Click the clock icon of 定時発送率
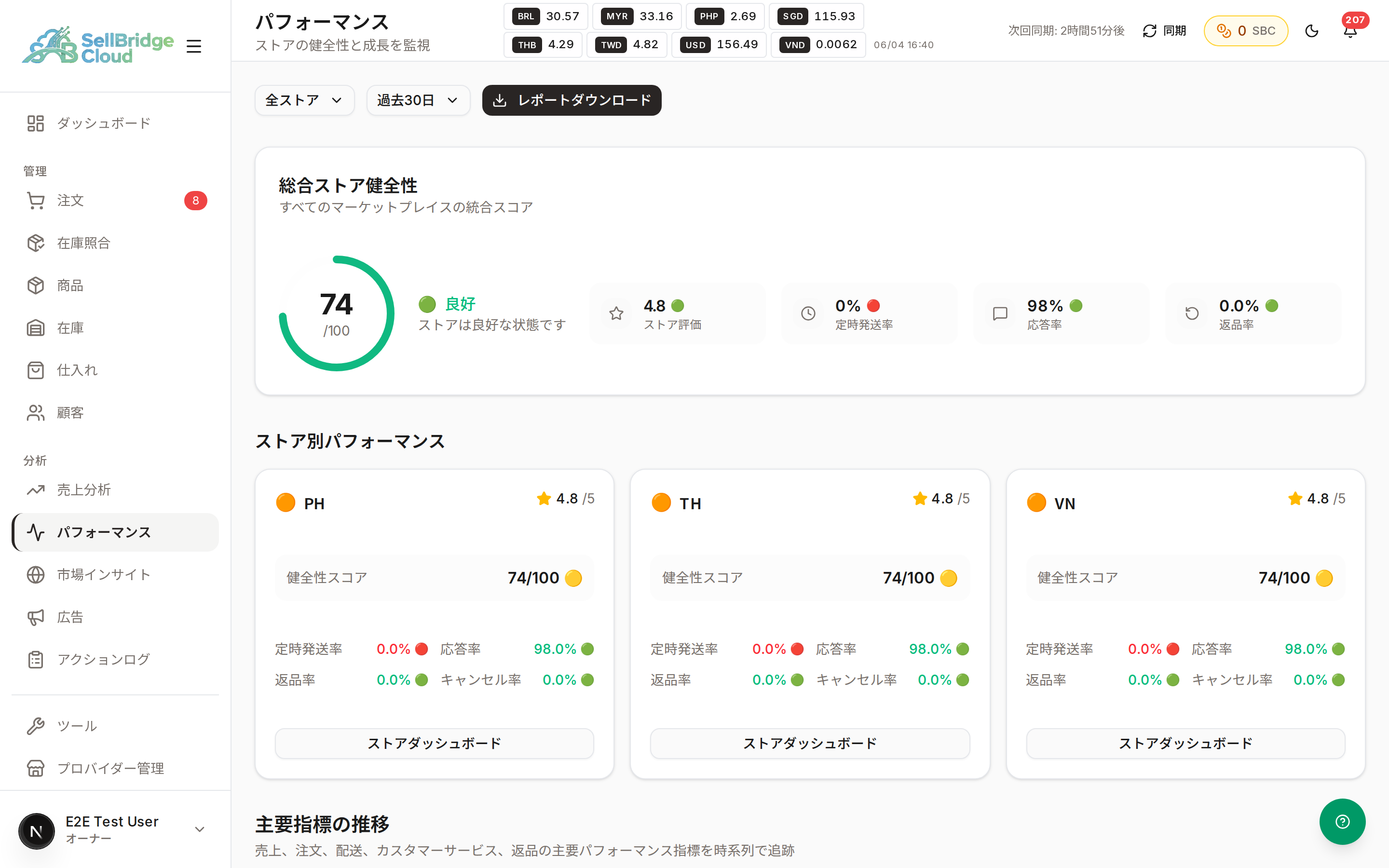Image resolution: width=1389 pixels, height=868 pixels. 807,313
